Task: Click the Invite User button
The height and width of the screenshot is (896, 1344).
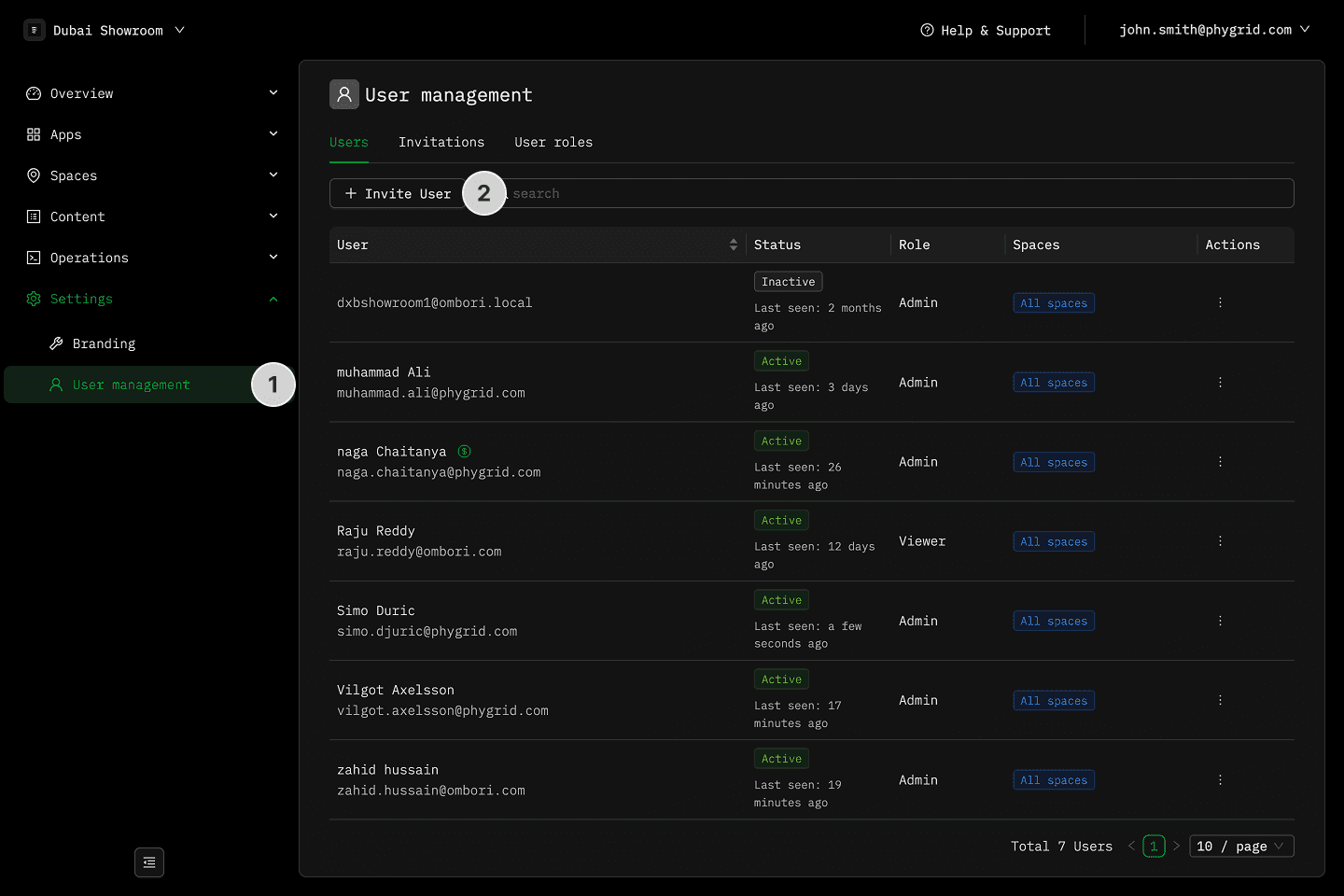Action: click(398, 193)
